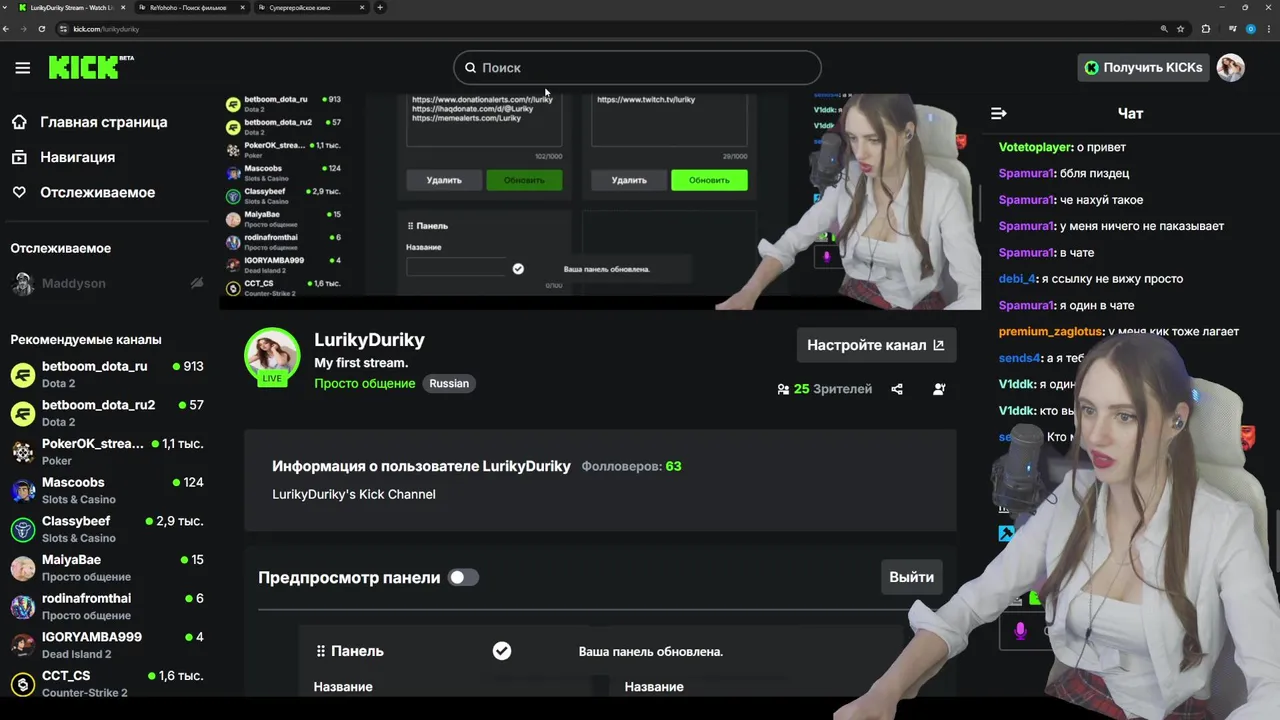Switch to the ReYohoho Поиск фильмов tab
This screenshot has width=1280, height=720.
click(193, 7)
